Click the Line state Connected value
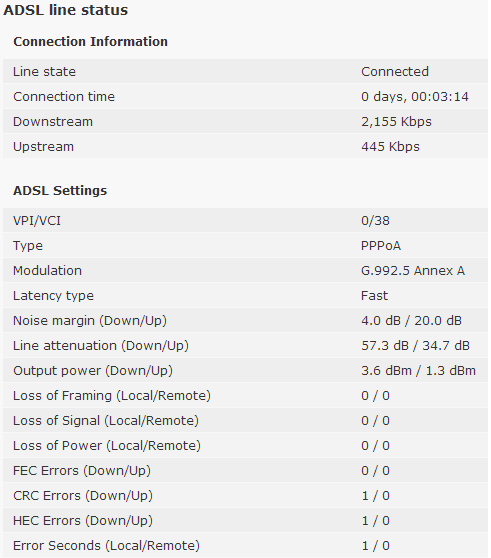This screenshot has width=491, height=558. [395, 72]
